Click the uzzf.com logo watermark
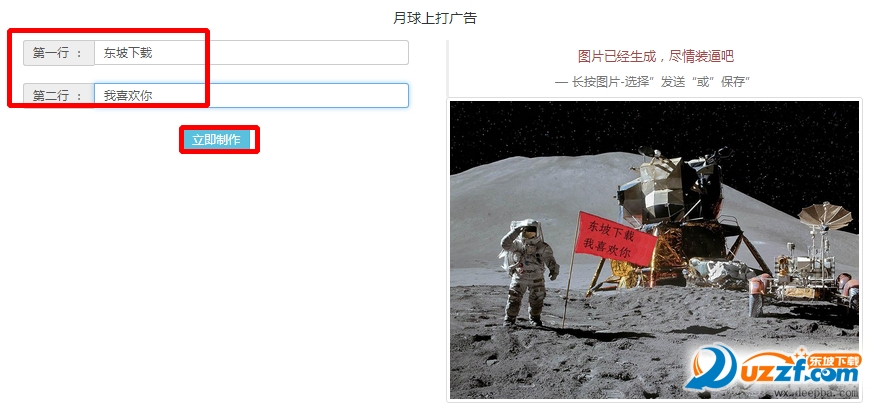869x406 pixels. (x=773, y=368)
